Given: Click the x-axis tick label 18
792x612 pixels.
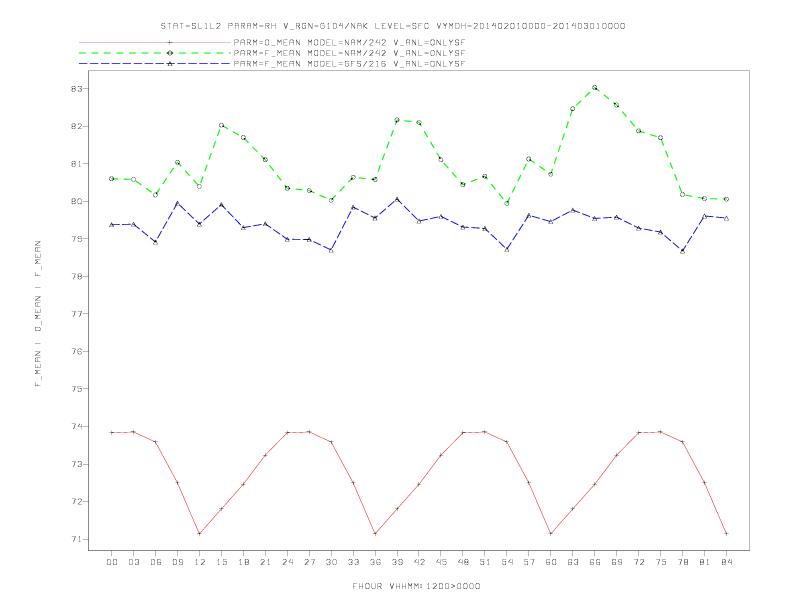Looking at the screenshot, I should tap(243, 562).
